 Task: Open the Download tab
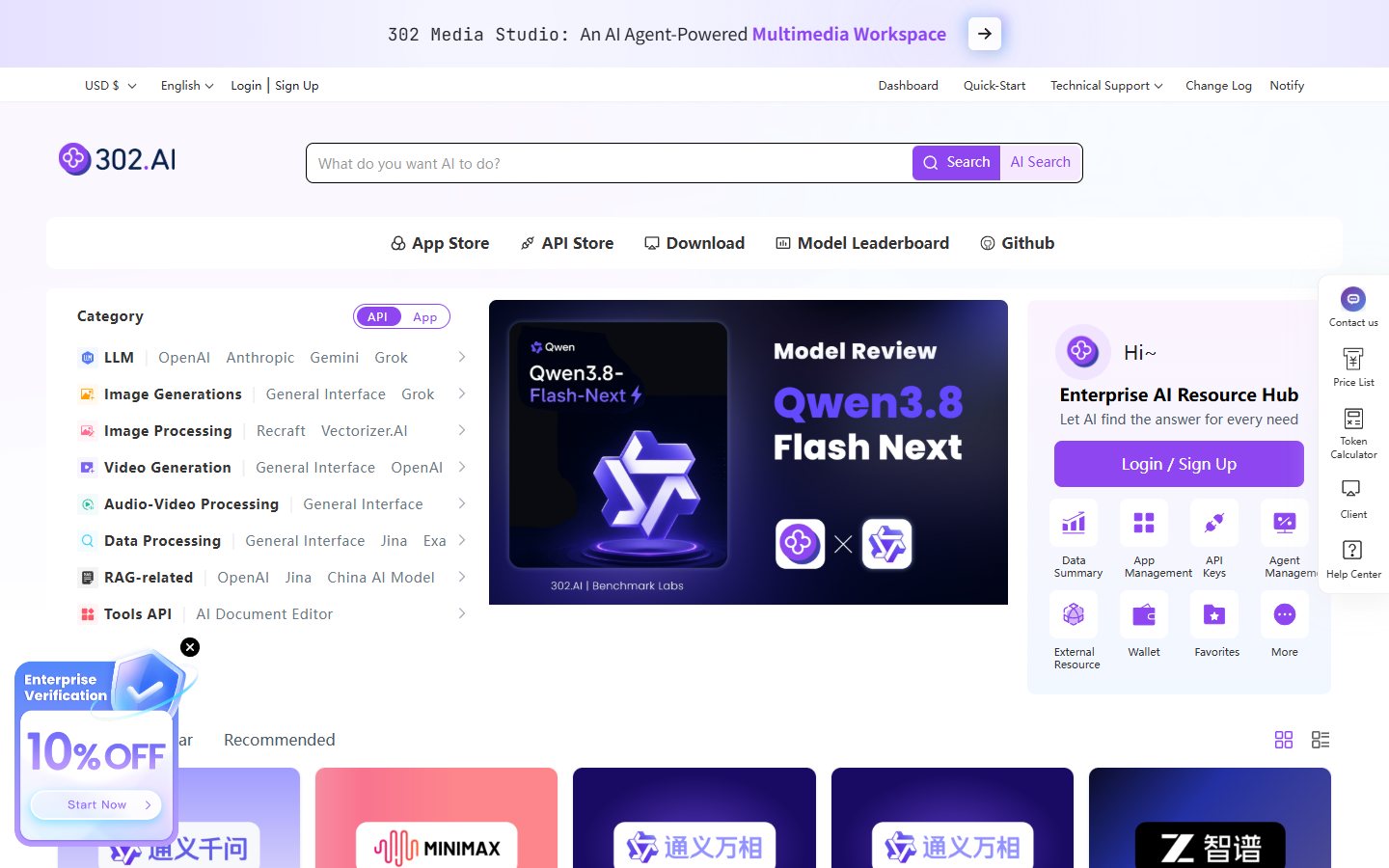(694, 243)
